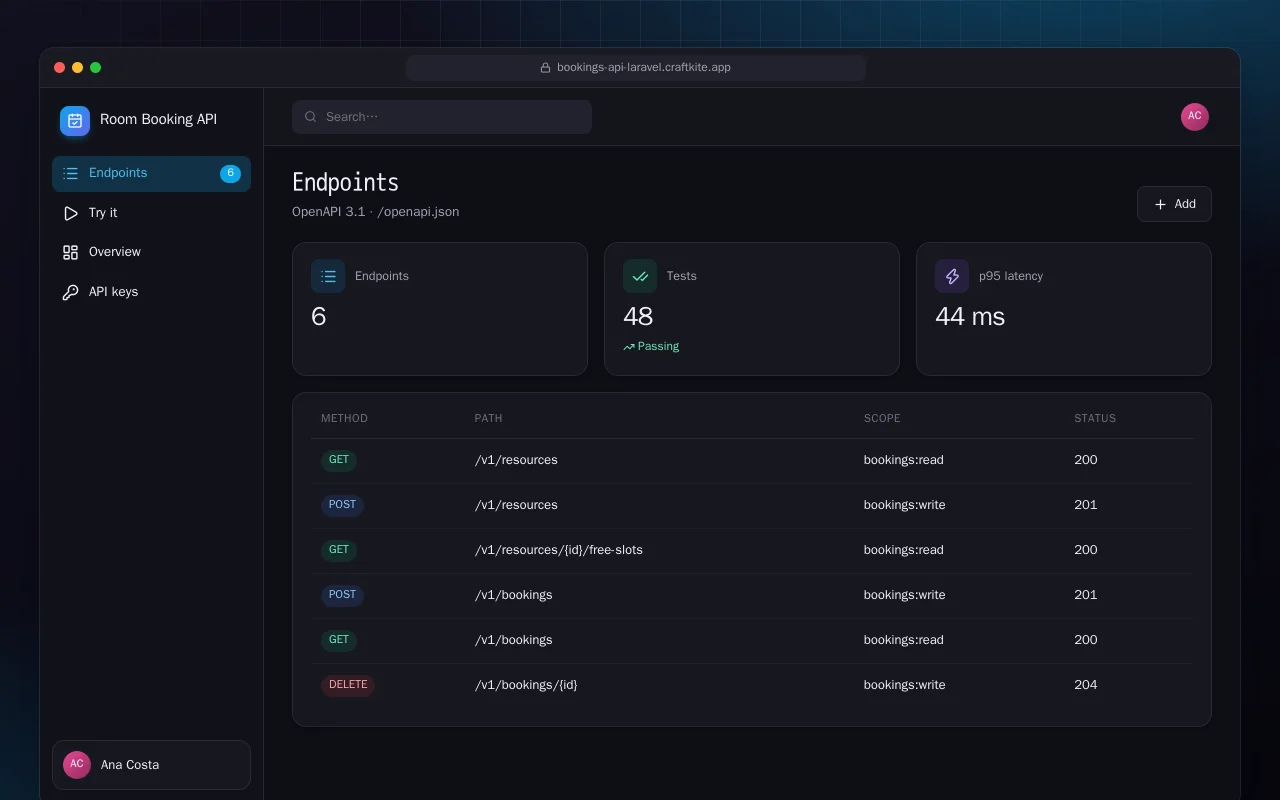1280x800 pixels.
Task: Click the Try it play icon
Action: (70, 213)
